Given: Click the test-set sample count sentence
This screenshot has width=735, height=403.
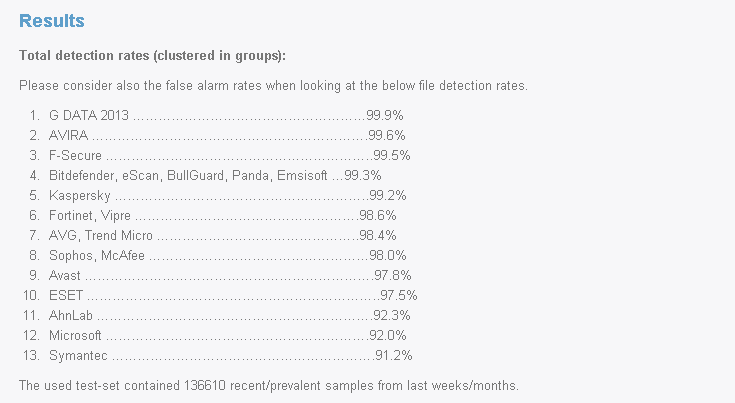Looking at the screenshot, I should (x=268, y=385).
